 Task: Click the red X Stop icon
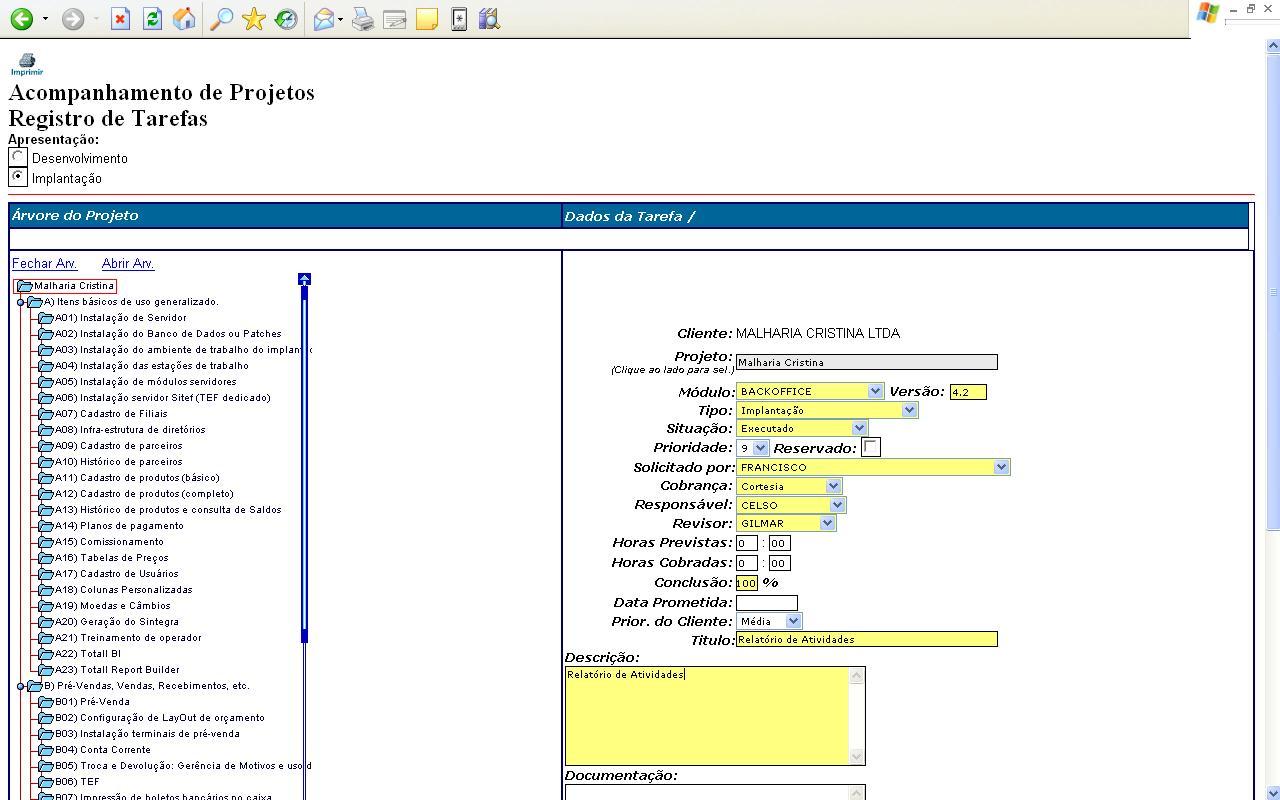[120, 19]
